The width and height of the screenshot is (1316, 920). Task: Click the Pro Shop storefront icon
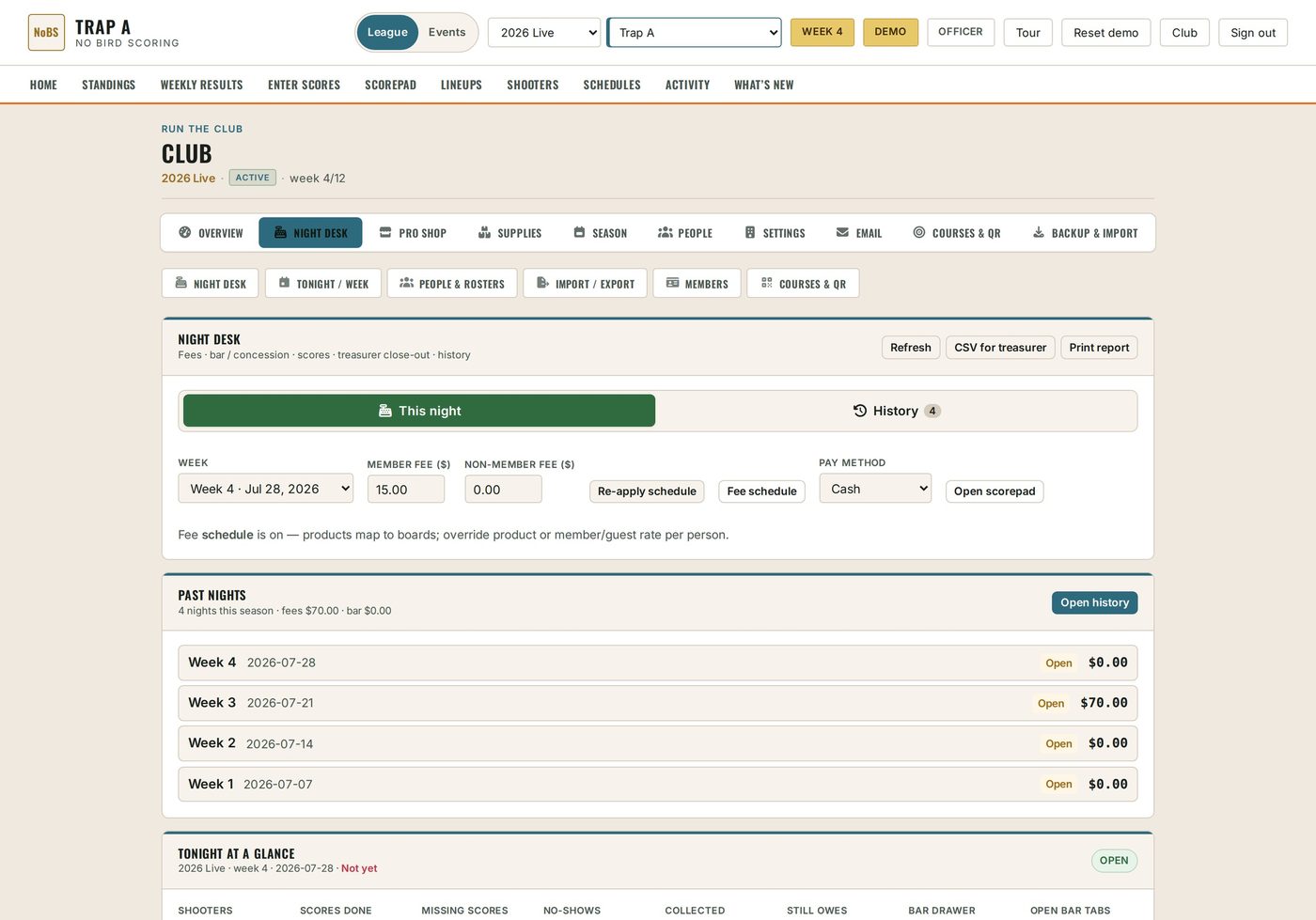385,232
